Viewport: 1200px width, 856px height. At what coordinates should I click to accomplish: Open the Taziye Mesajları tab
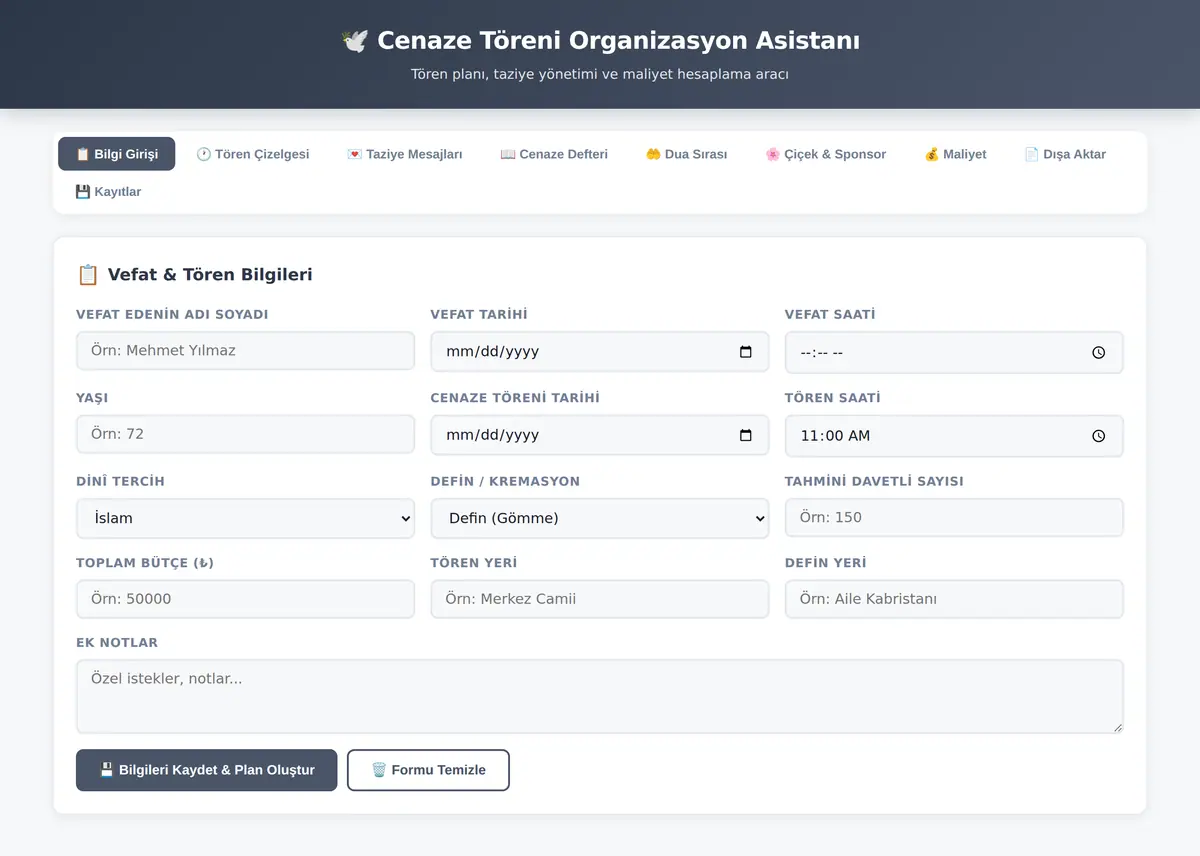coord(405,154)
